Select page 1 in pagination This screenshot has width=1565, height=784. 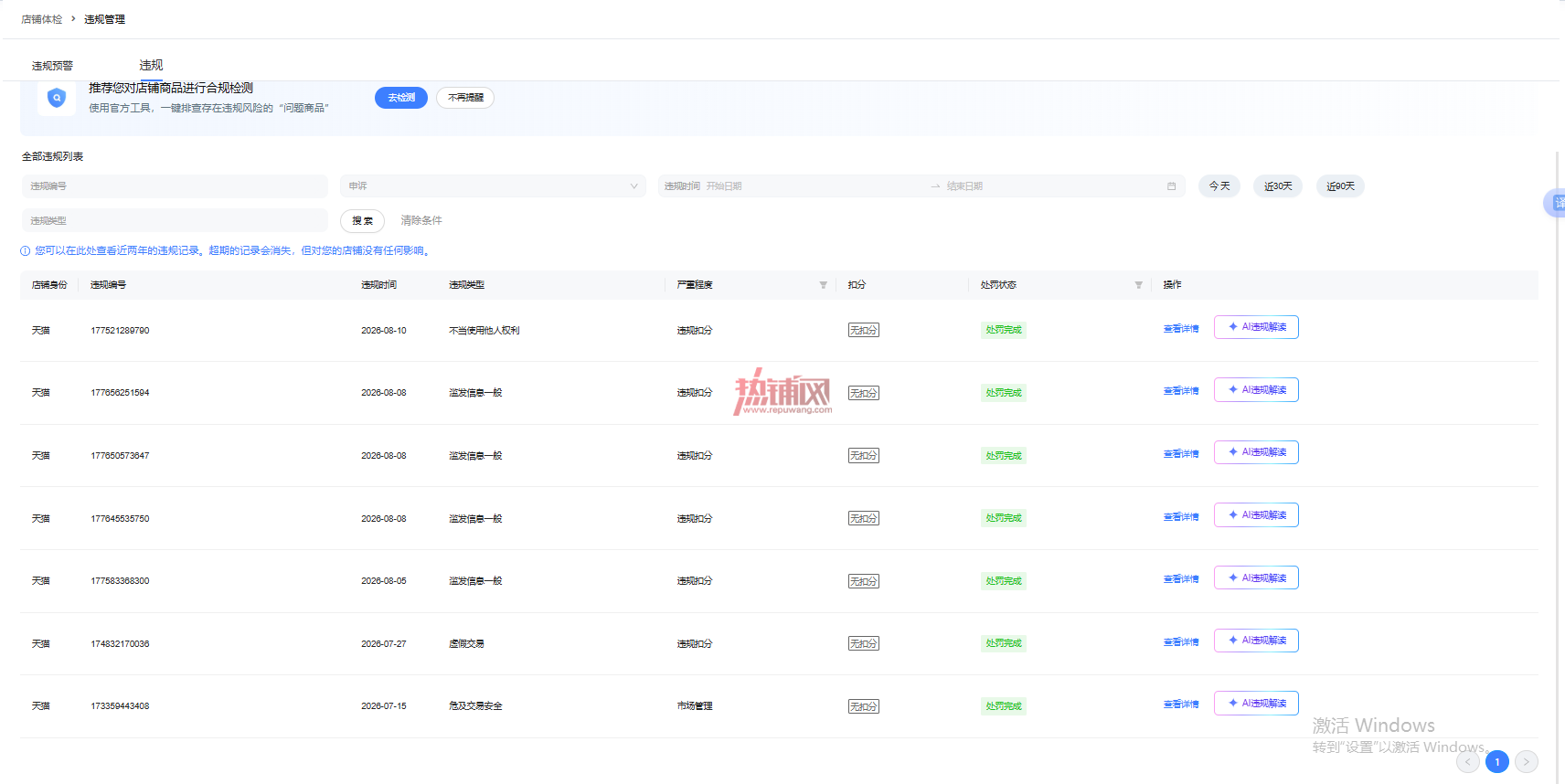(x=1497, y=762)
